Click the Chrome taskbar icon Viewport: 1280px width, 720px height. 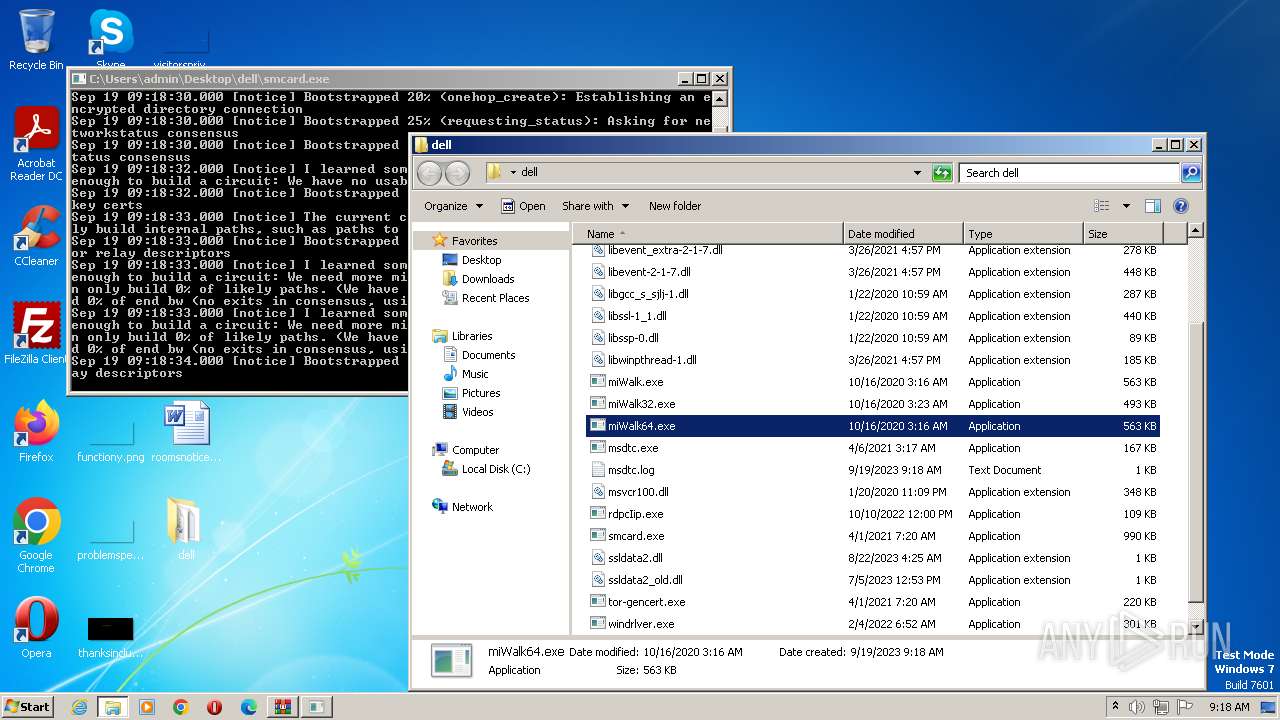click(181, 707)
